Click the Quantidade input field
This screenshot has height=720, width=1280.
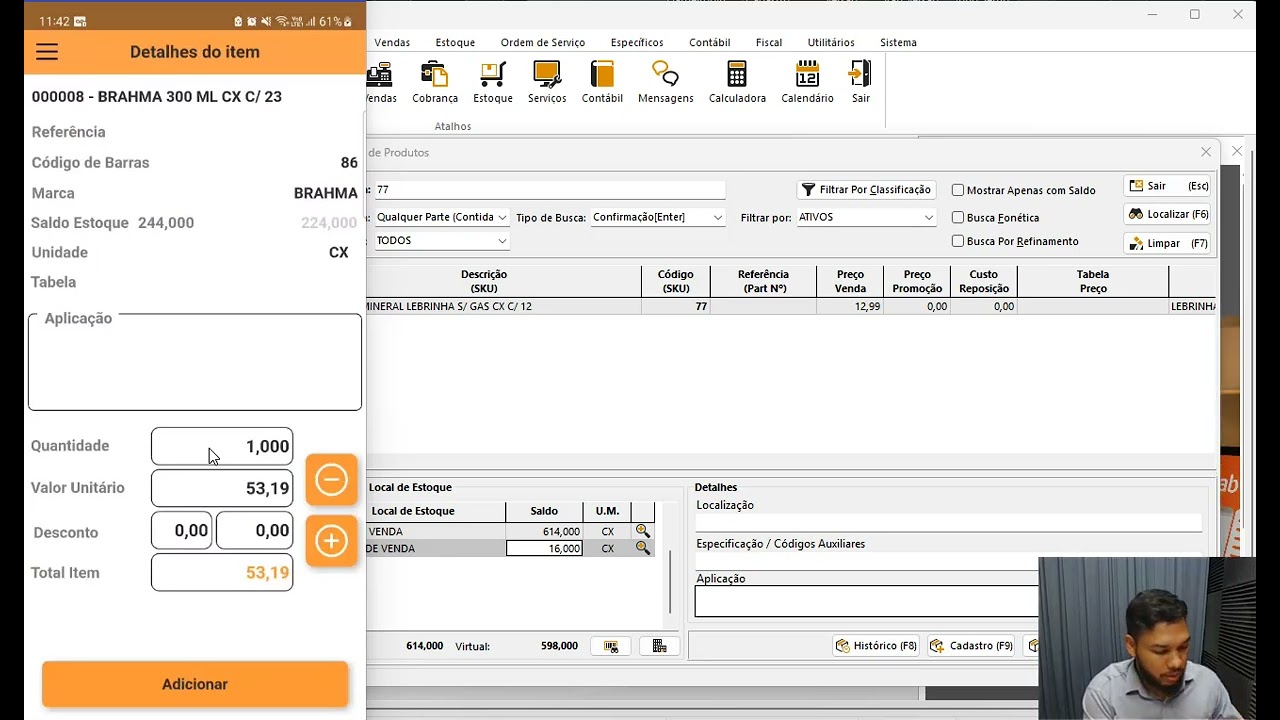pyautogui.click(x=222, y=446)
